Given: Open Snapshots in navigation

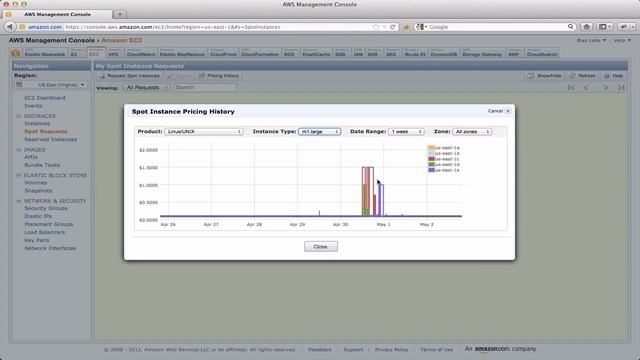Looking at the screenshot, I should pyautogui.click(x=38, y=191).
